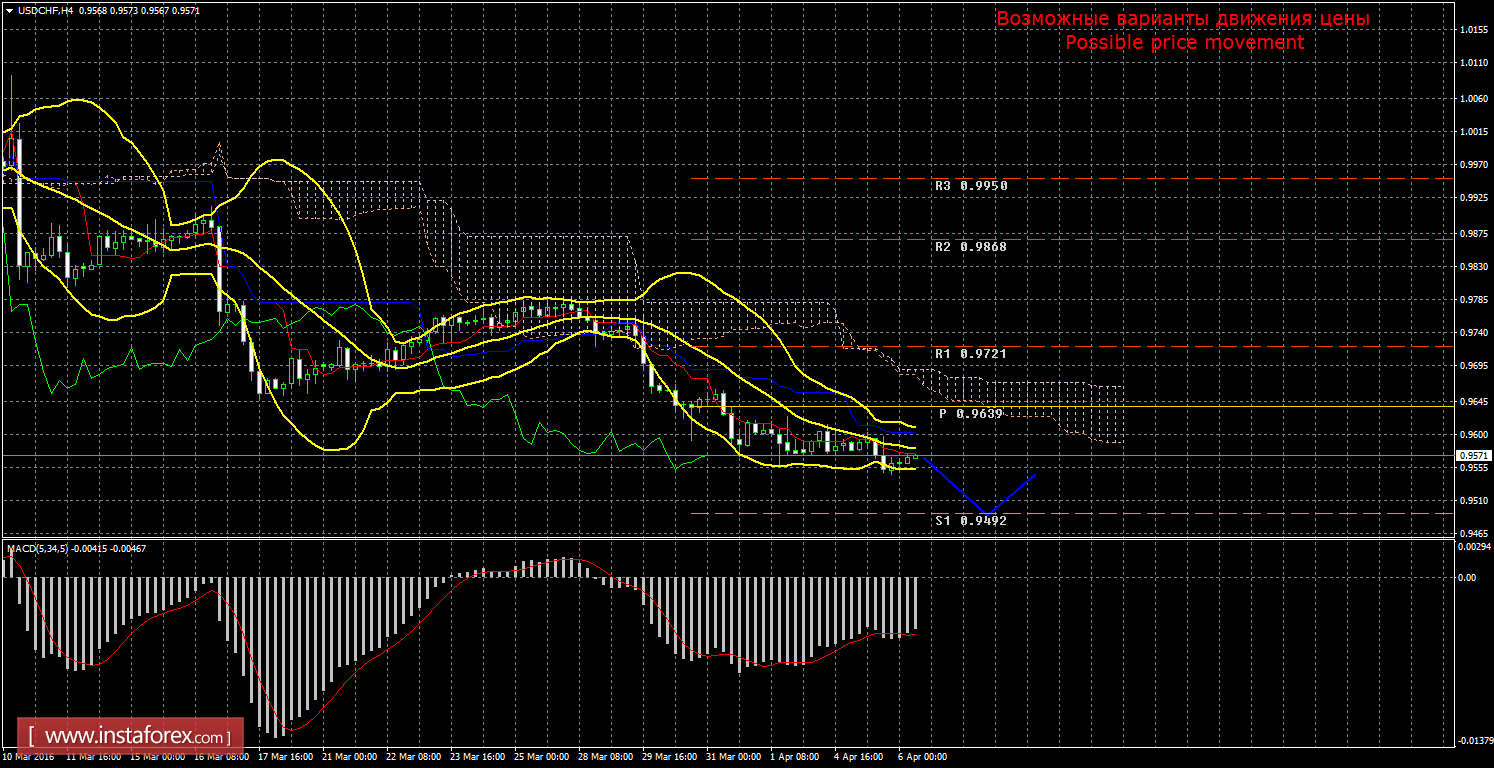1494x768 pixels.
Task: Click the Russian title text in red
Action: [x=1183, y=19]
